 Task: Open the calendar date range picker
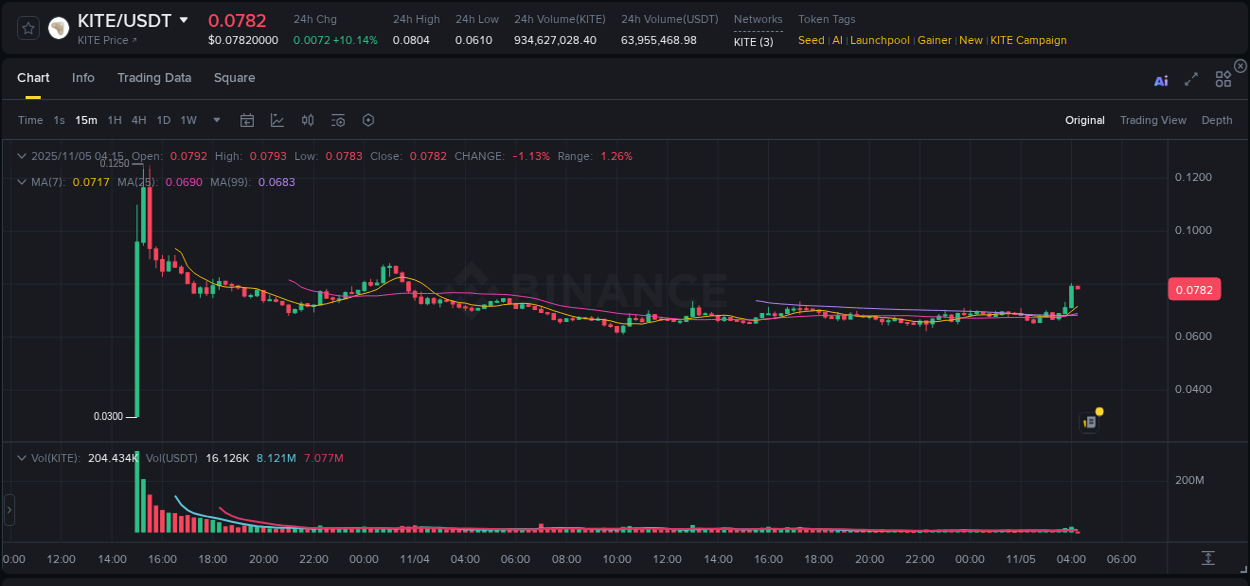point(247,120)
